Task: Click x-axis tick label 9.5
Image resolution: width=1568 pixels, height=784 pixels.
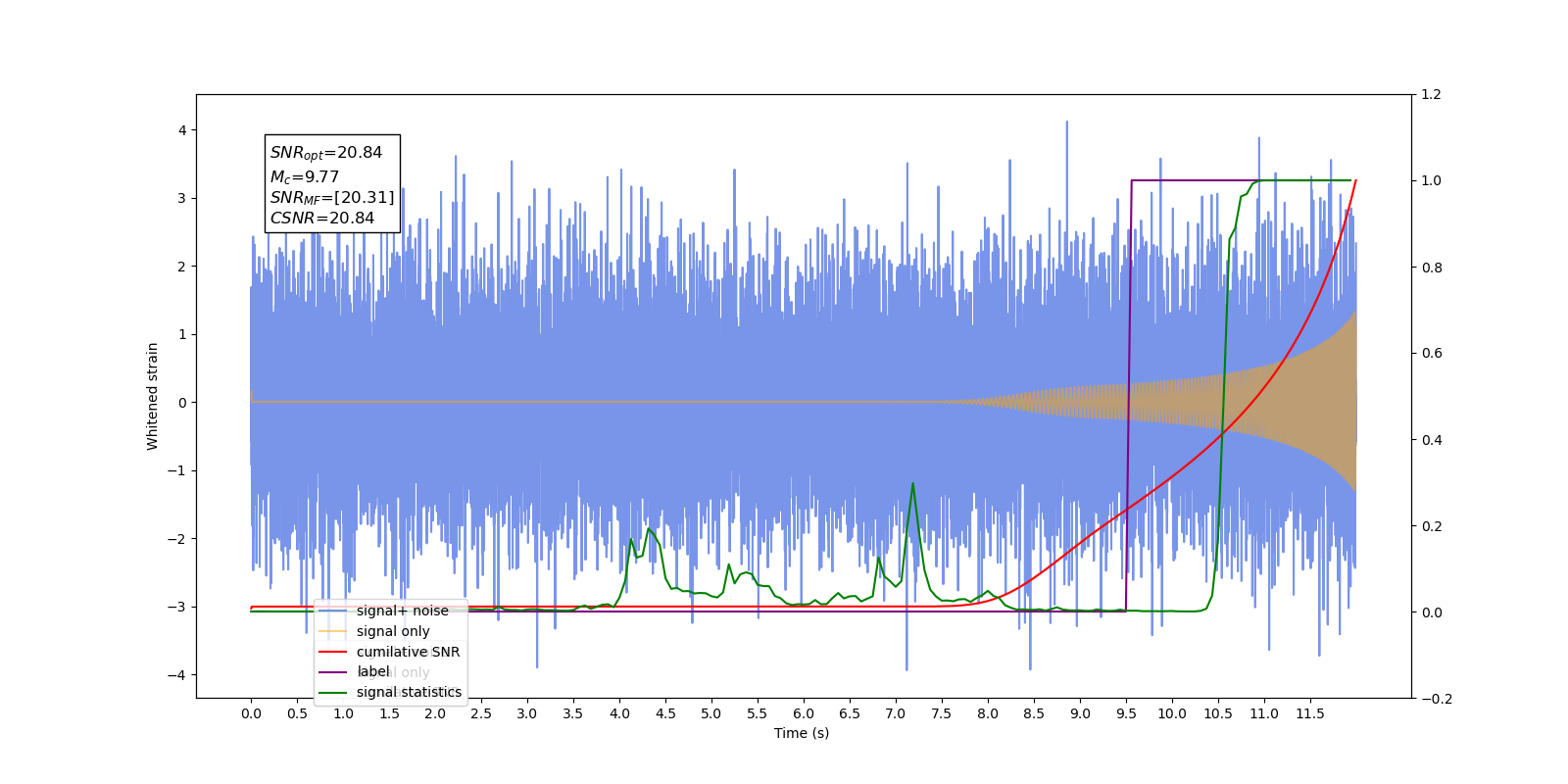Action: (x=1126, y=713)
